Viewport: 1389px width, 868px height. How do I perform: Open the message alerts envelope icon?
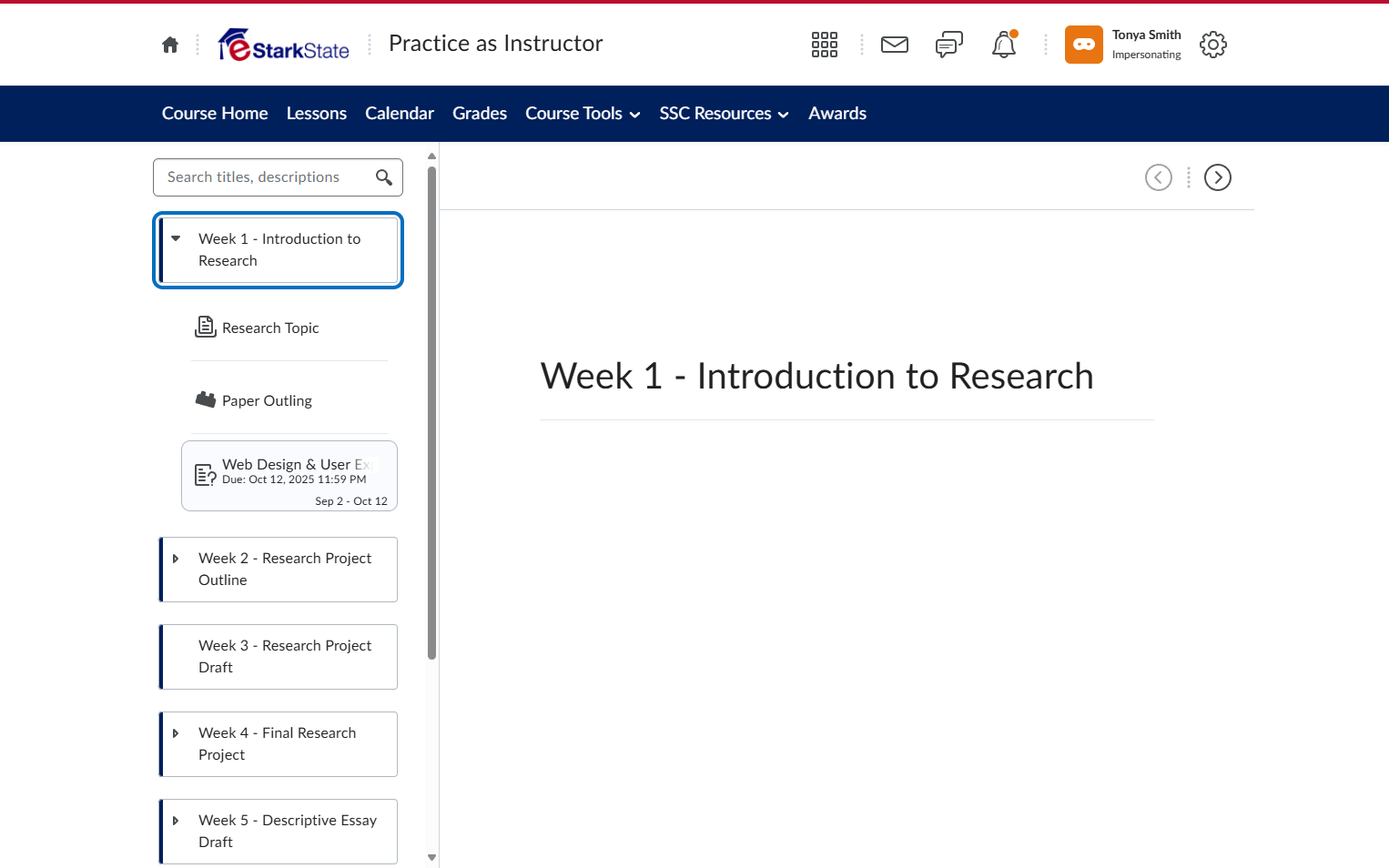coord(895,45)
